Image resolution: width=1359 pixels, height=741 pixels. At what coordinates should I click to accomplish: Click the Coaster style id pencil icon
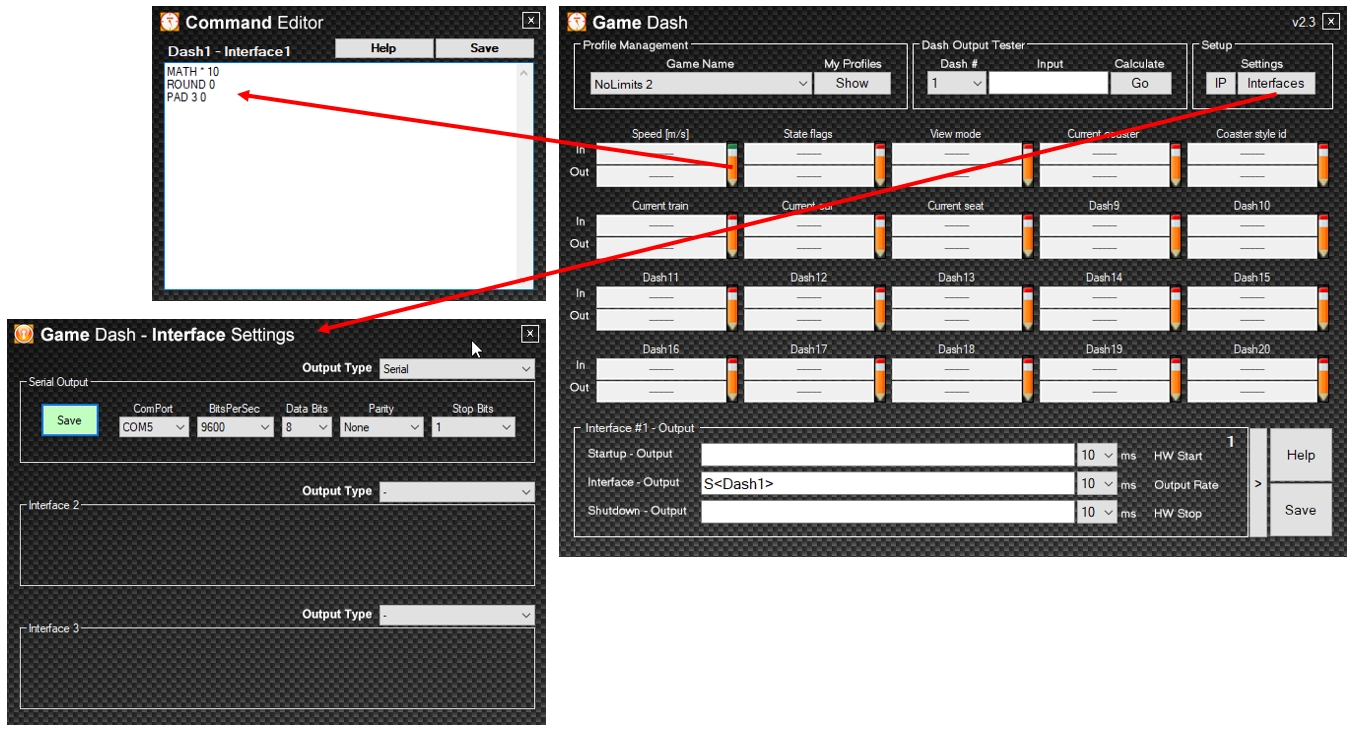click(x=1323, y=165)
